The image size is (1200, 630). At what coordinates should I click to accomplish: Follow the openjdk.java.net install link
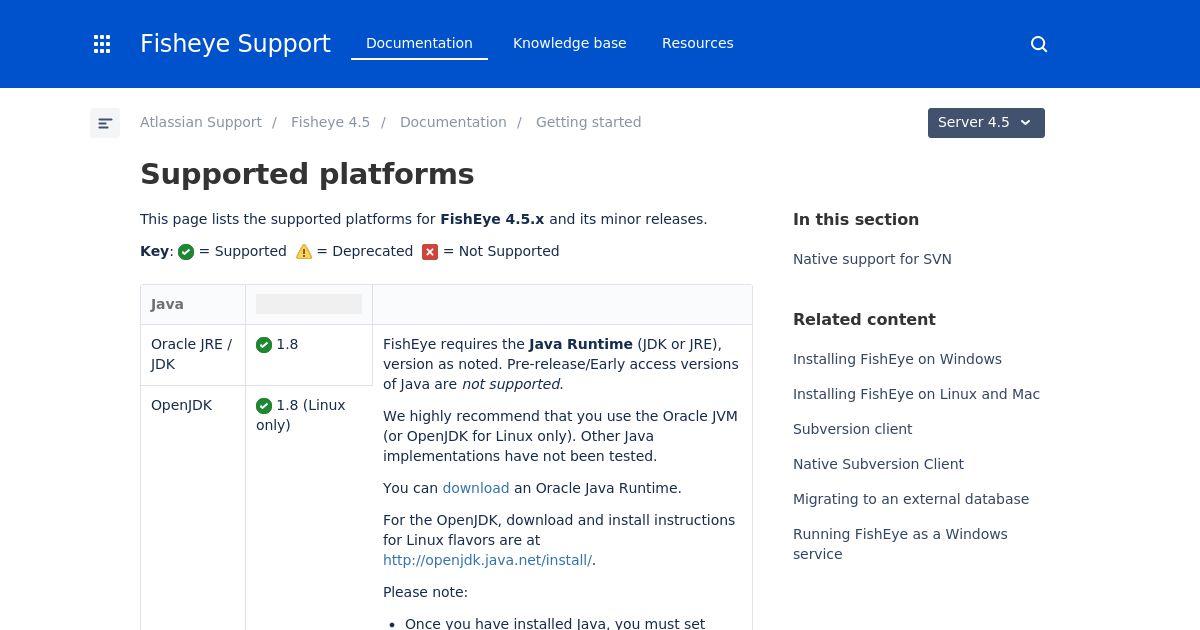tap(487, 560)
